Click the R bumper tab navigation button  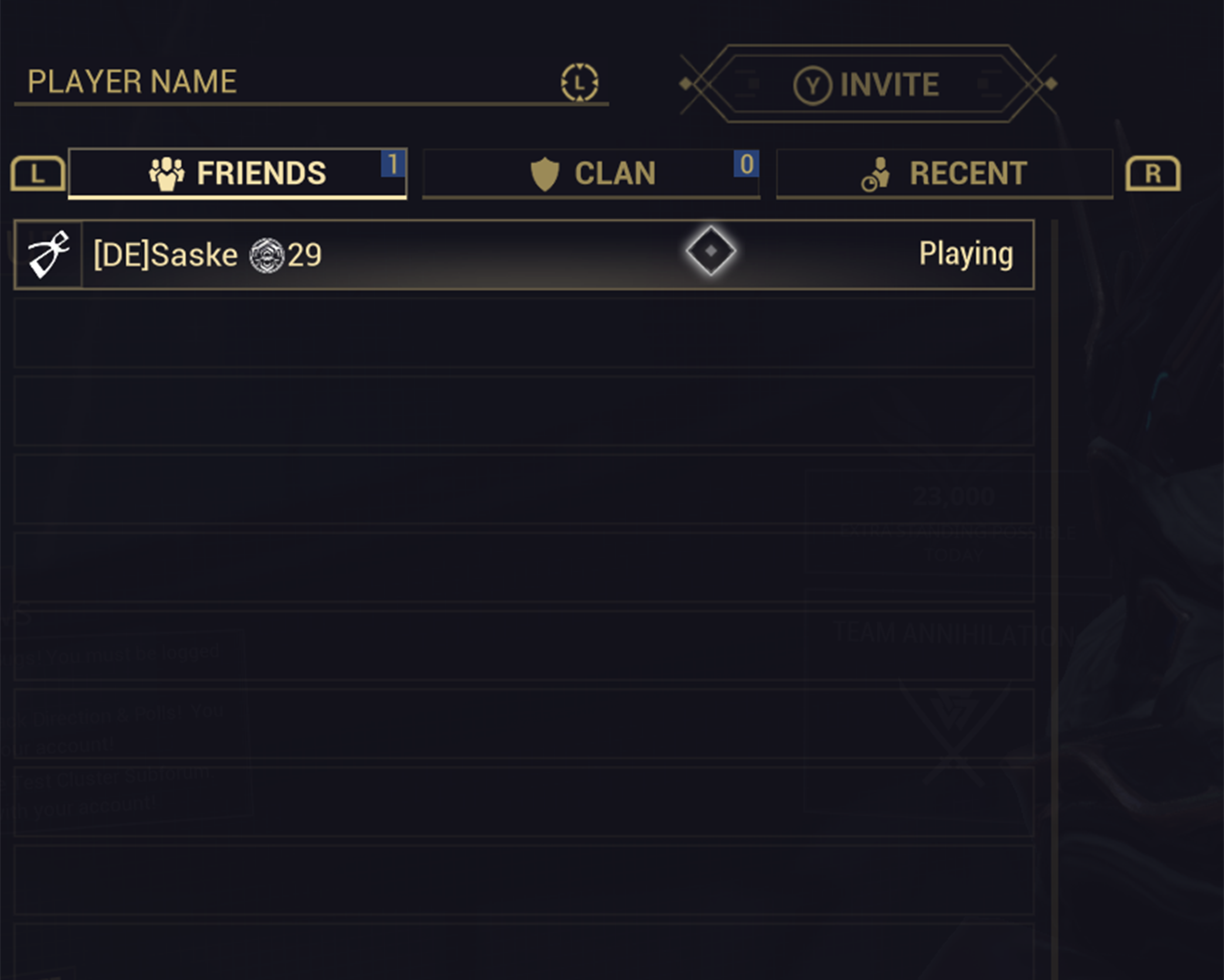point(1153,173)
